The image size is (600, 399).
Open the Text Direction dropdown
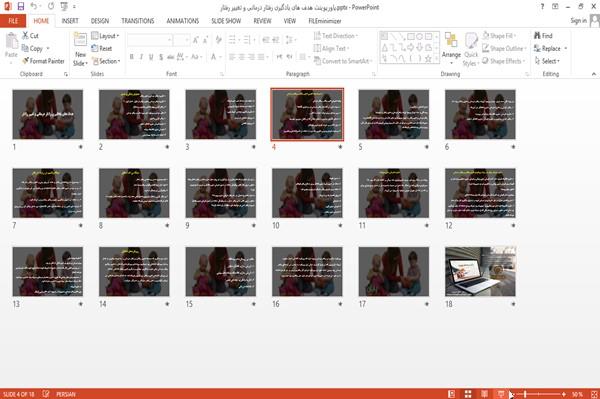[x=336, y=36]
